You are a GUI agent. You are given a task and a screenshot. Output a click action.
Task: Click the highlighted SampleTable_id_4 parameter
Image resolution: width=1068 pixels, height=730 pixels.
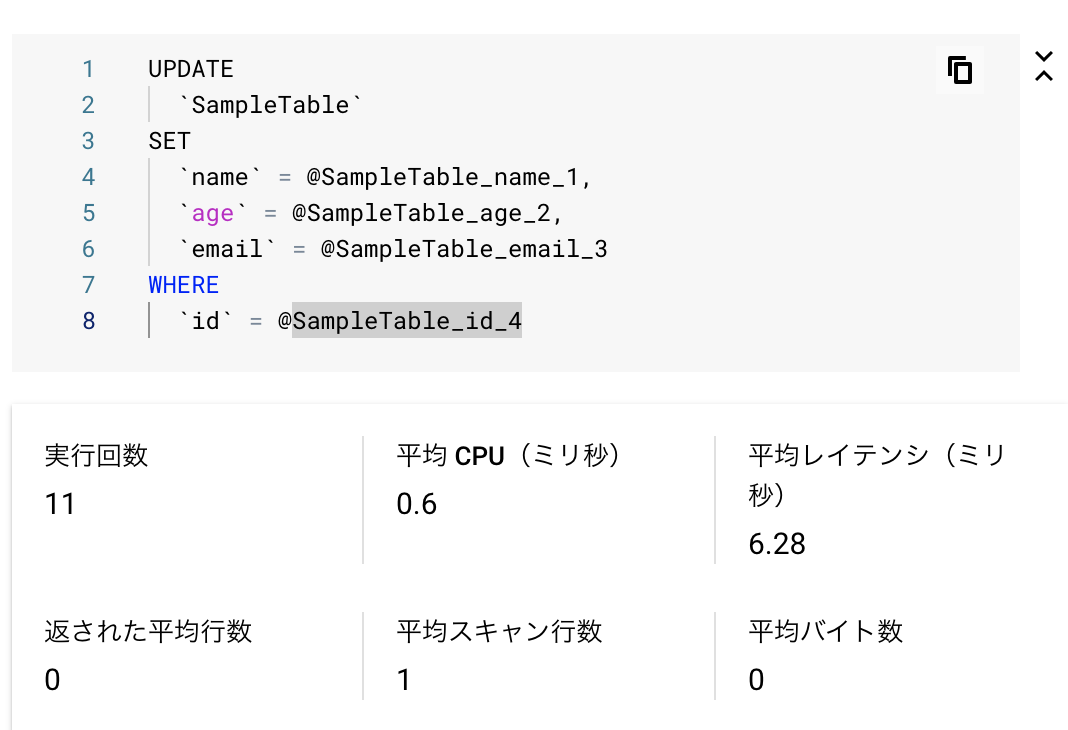coord(407,321)
